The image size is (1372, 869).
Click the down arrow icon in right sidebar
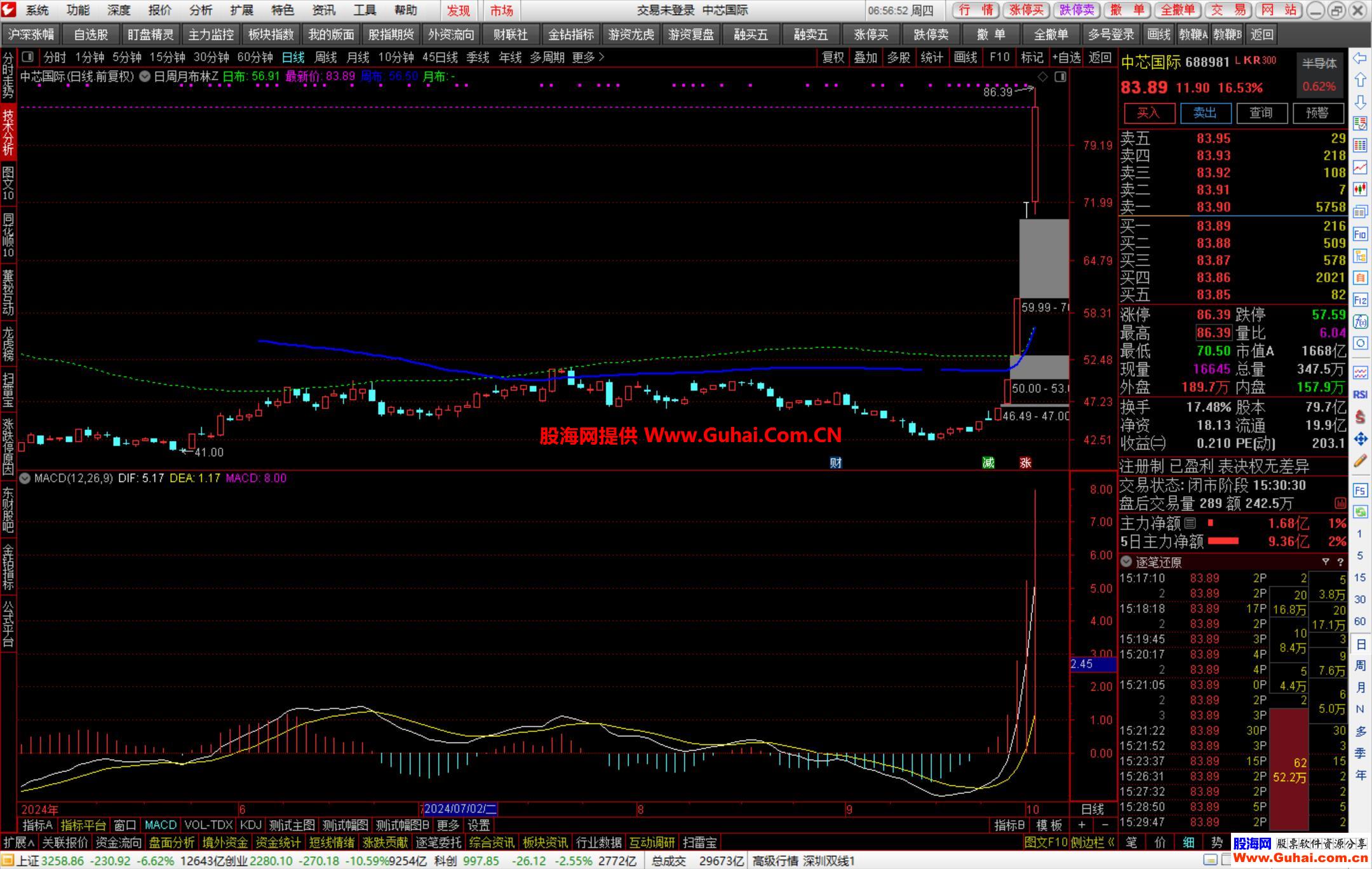tap(1360, 102)
